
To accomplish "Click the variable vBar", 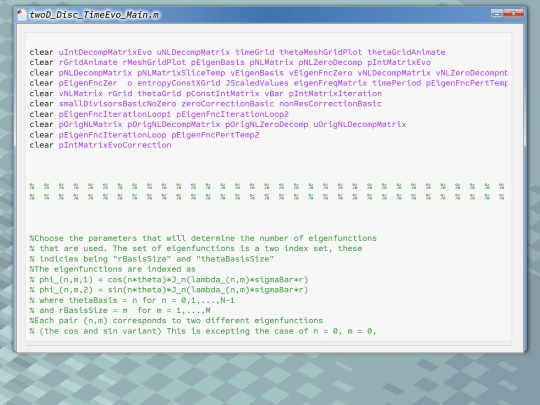I will [x=274, y=93].
